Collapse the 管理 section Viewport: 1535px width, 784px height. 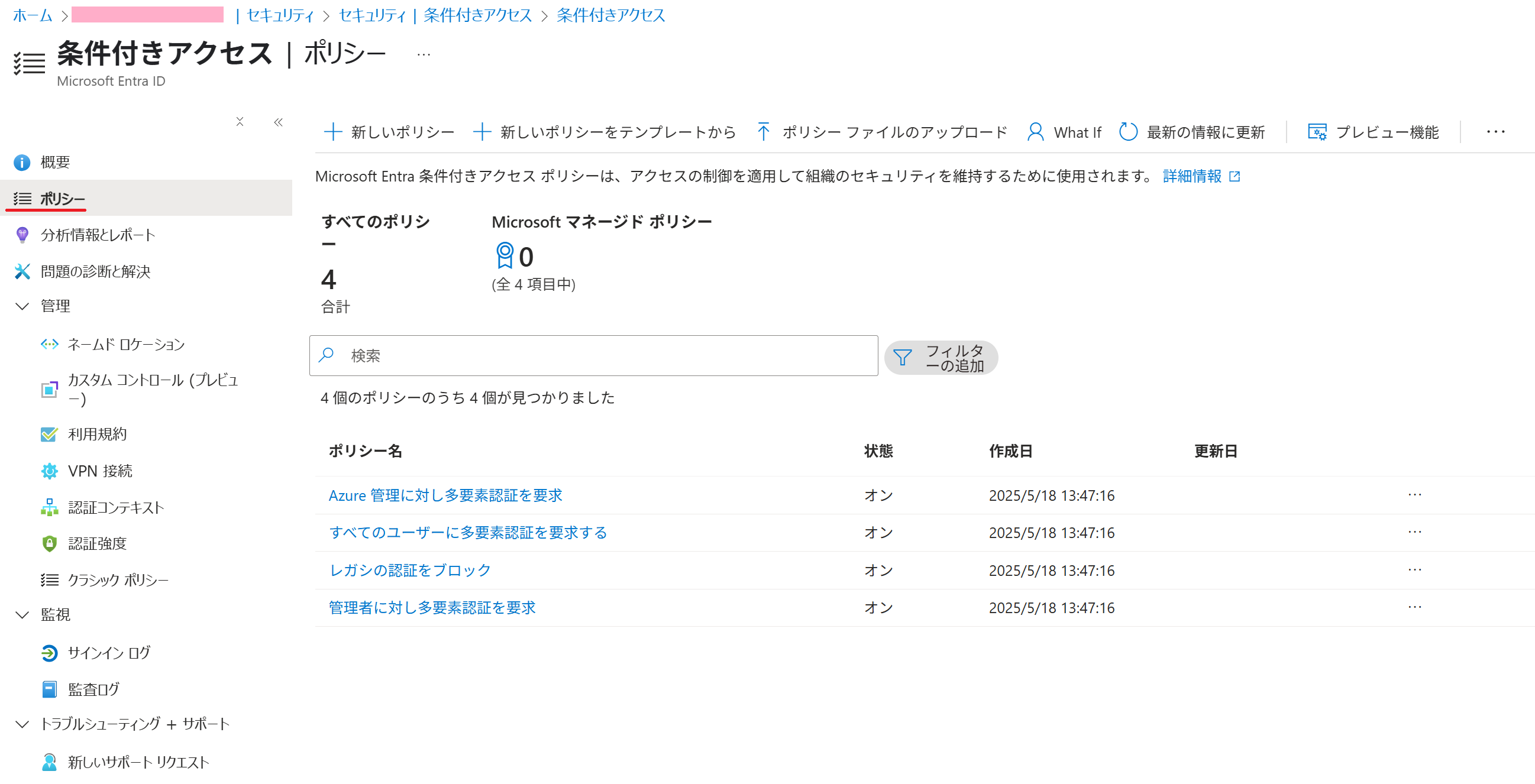pos(22,306)
